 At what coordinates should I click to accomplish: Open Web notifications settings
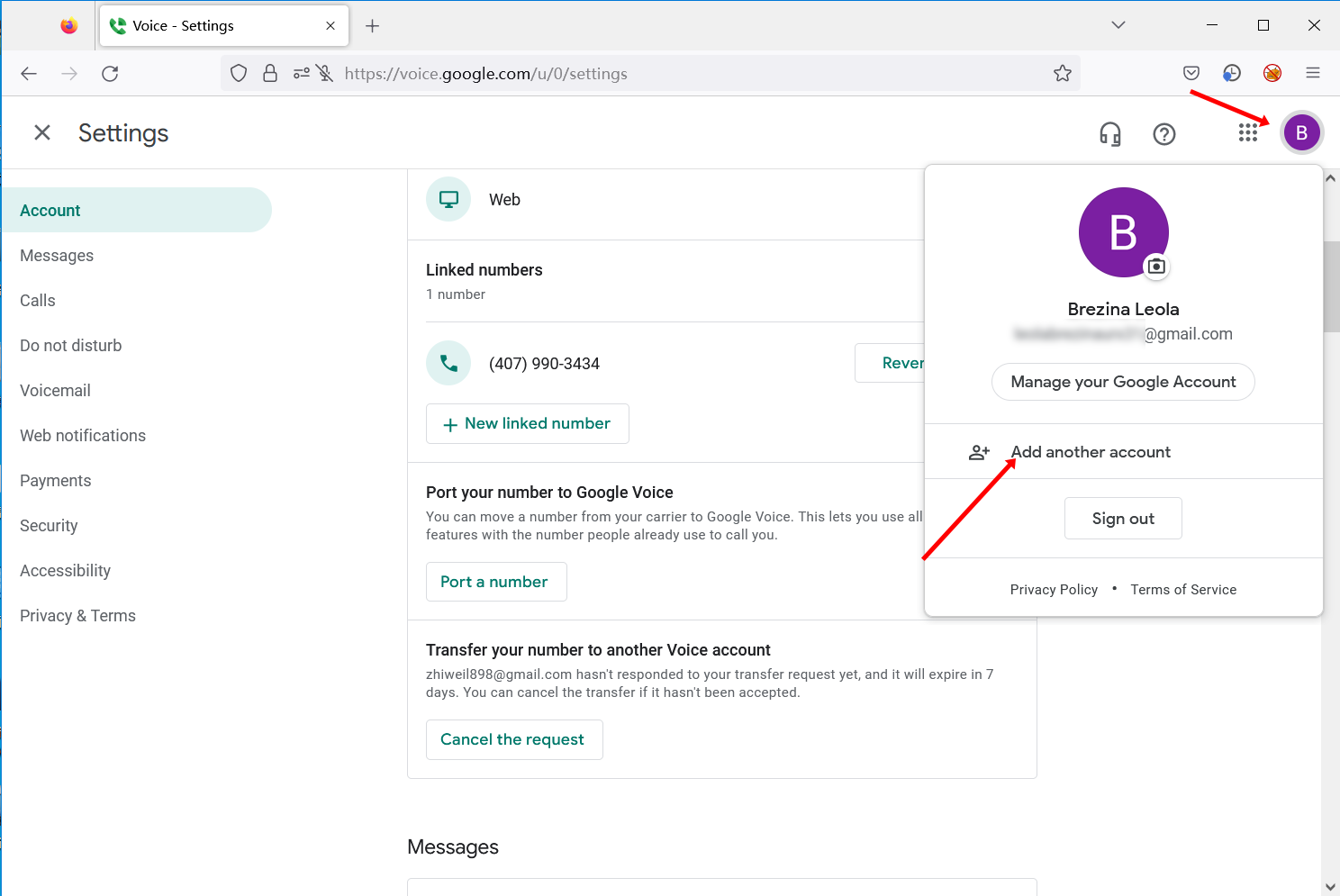pos(136,436)
